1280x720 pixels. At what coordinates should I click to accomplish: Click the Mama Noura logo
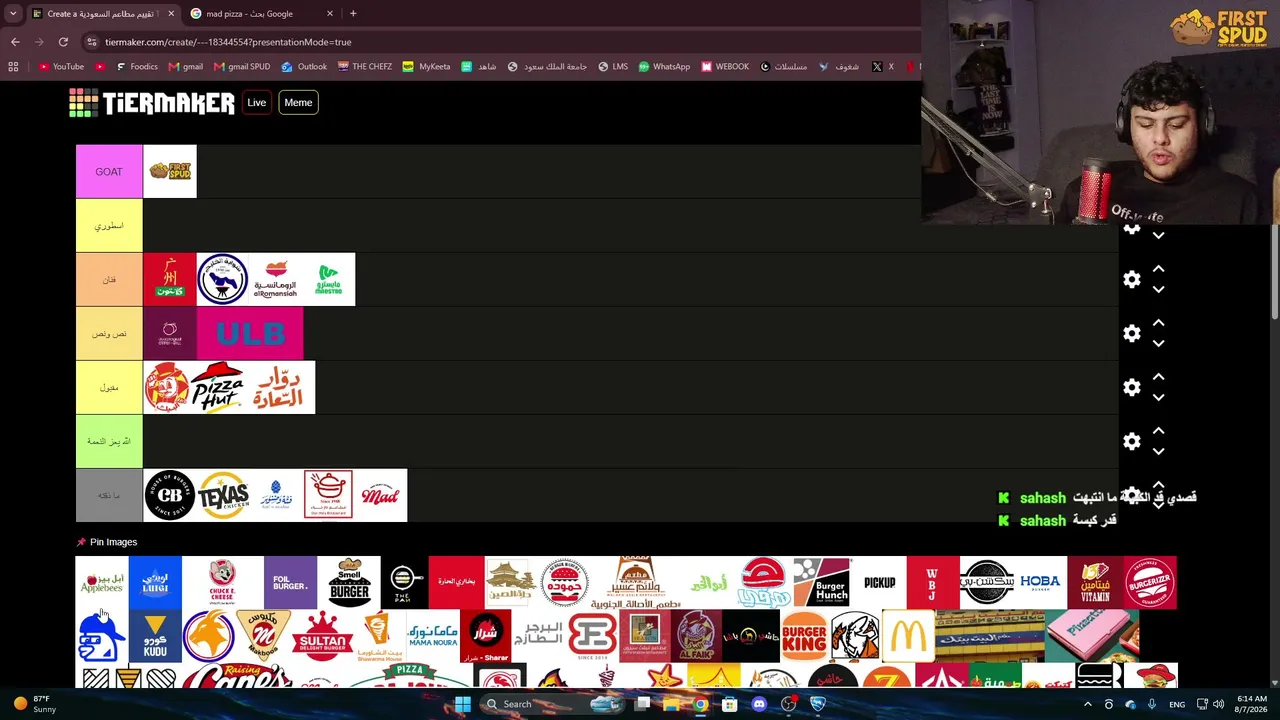coord(433,636)
